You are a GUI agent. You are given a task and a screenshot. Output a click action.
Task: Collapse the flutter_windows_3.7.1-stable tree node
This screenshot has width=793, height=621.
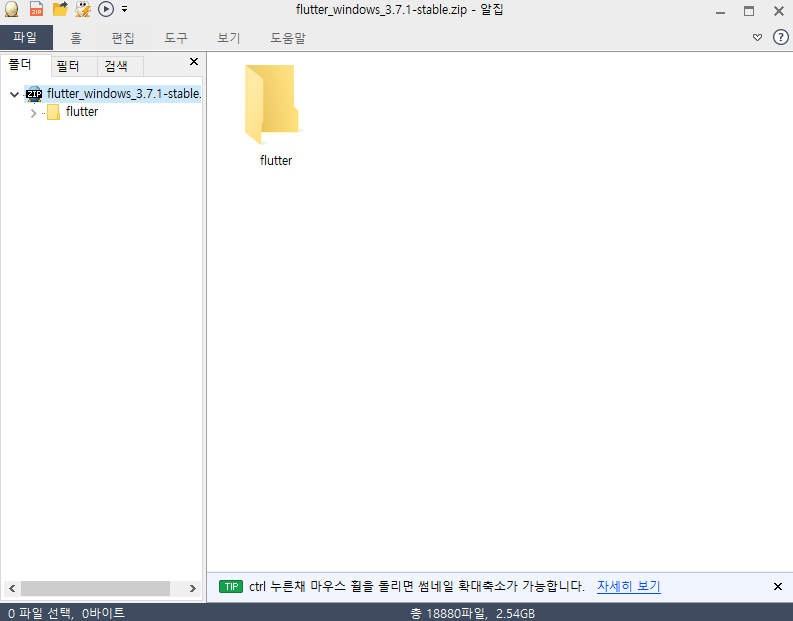[x=15, y=94]
